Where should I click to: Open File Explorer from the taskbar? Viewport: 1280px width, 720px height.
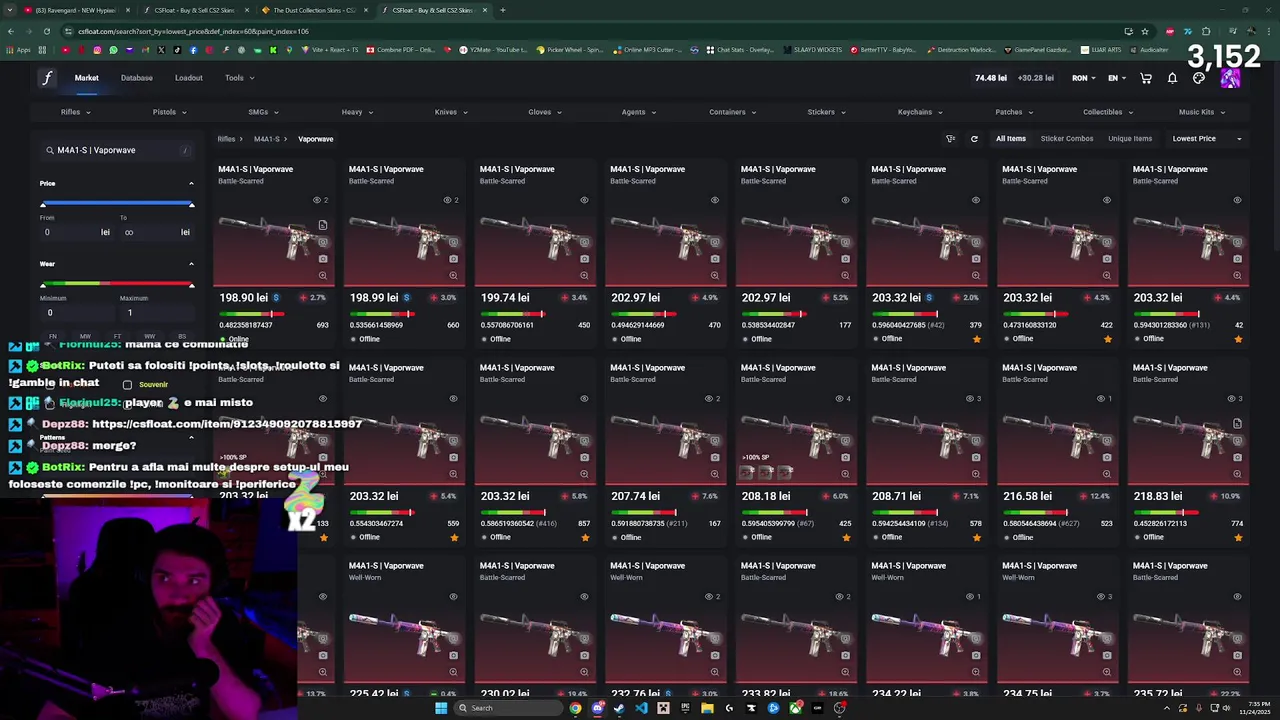click(x=707, y=708)
